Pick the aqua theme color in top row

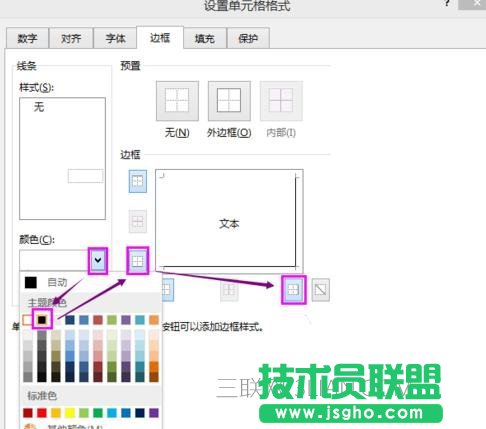click(x=140, y=320)
